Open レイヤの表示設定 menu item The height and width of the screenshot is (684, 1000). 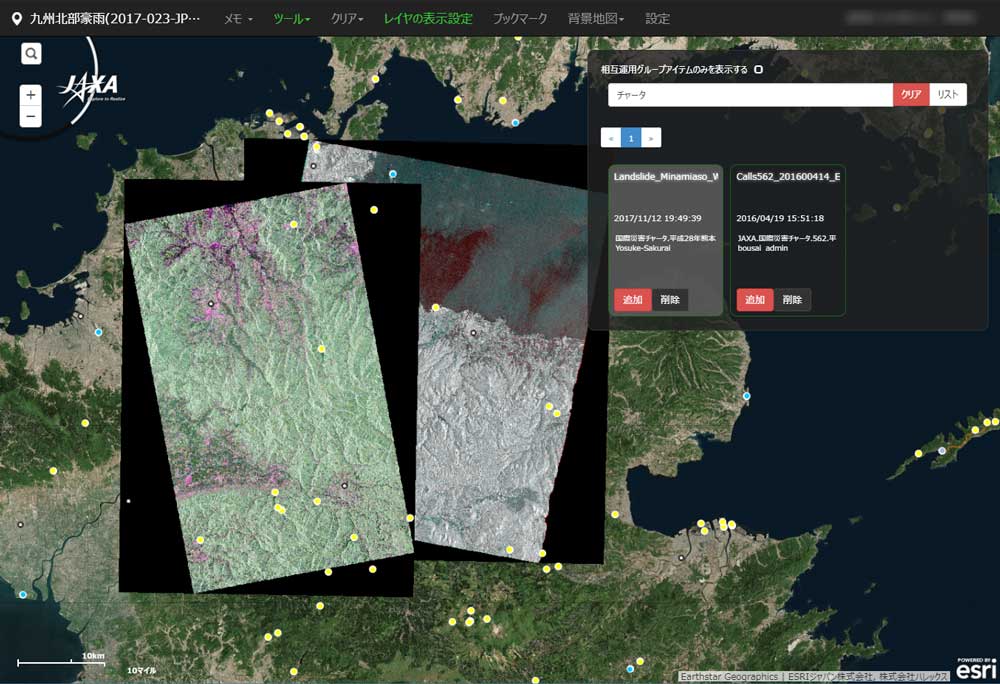click(x=428, y=19)
